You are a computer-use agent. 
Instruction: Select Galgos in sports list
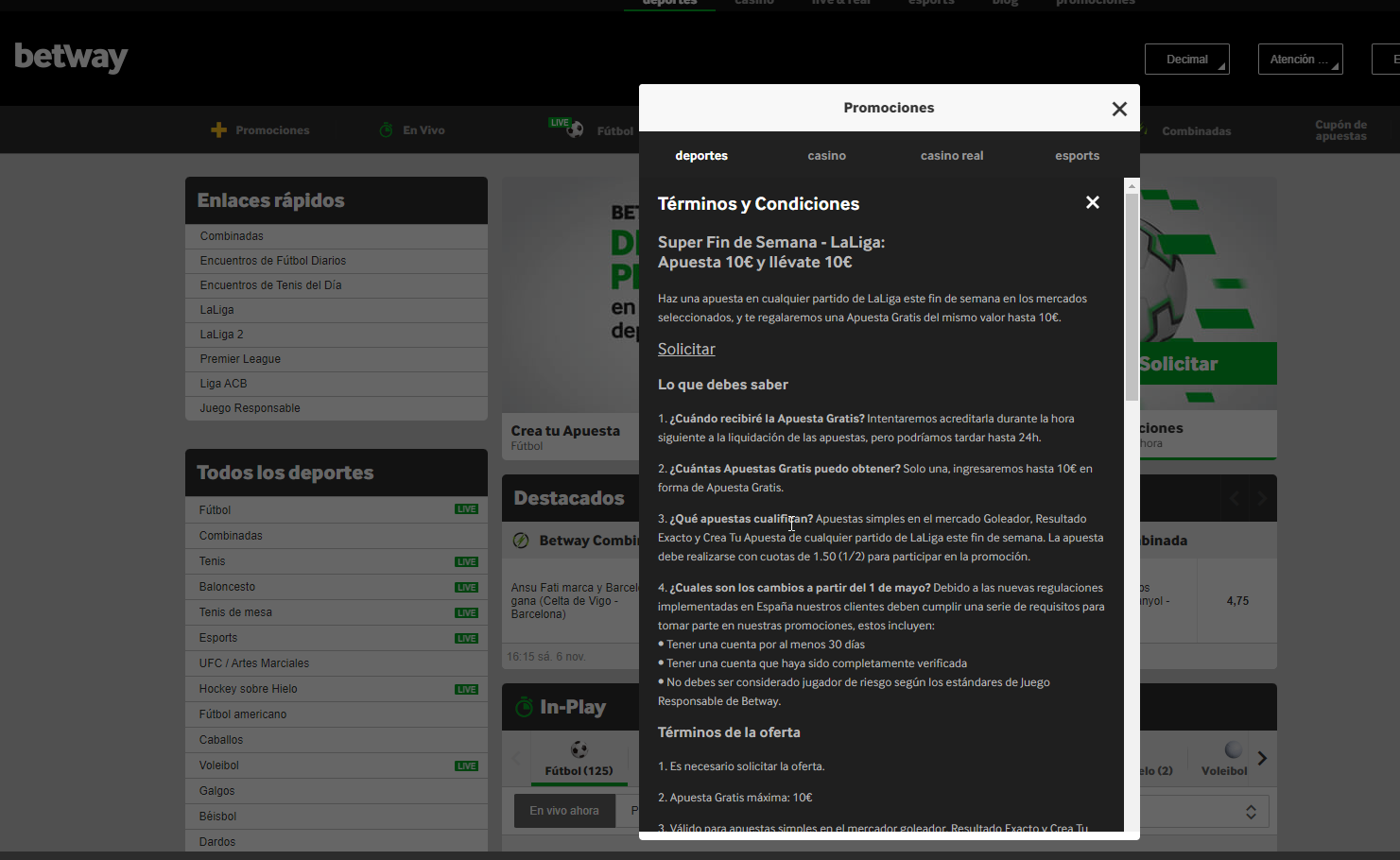(337, 791)
